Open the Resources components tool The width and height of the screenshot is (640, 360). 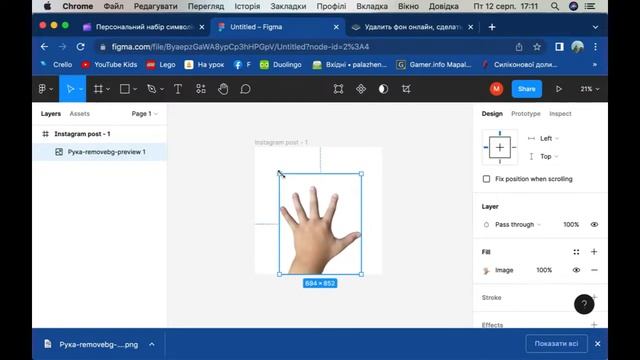pos(200,89)
